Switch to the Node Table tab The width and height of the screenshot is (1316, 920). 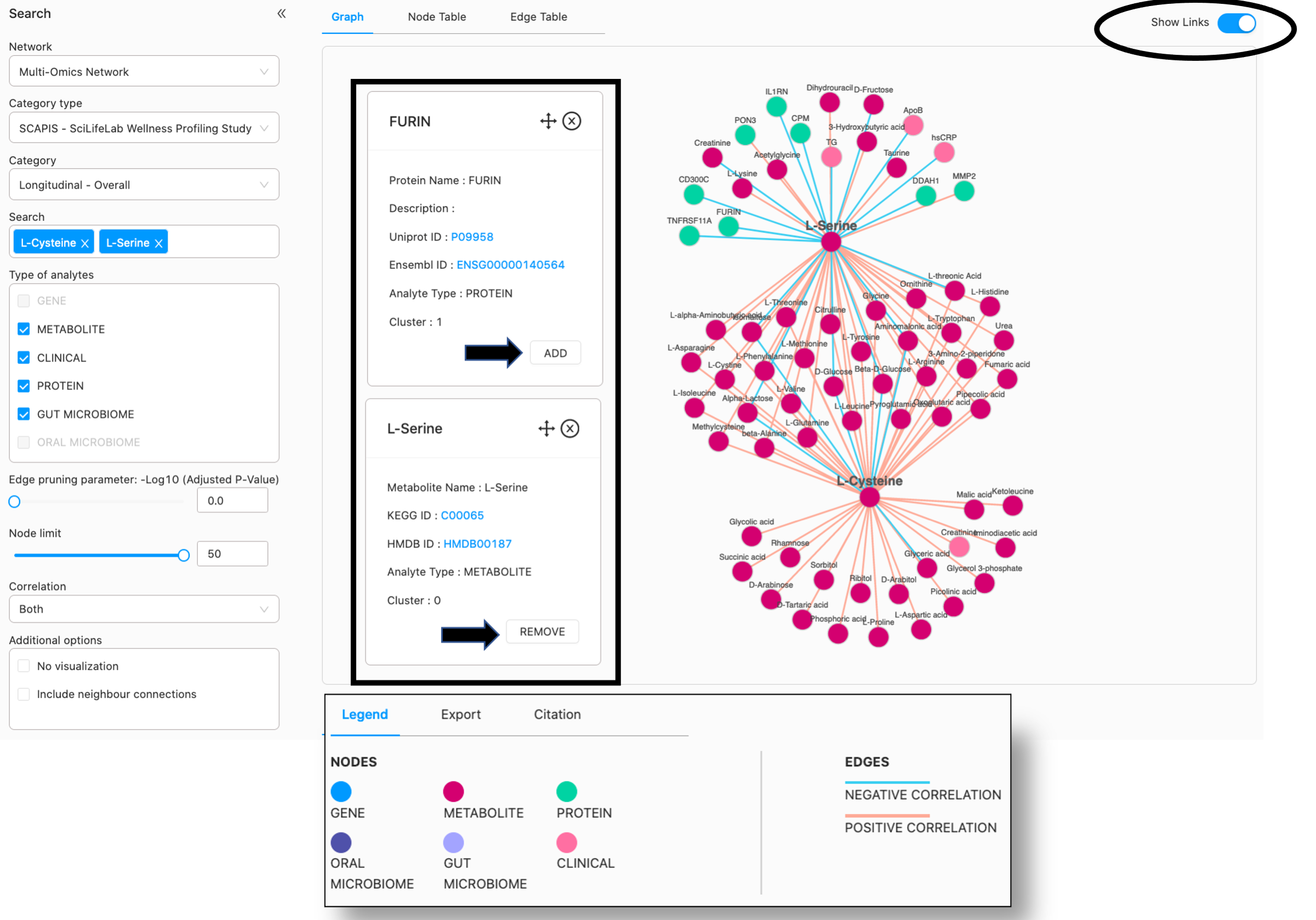click(437, 16)
